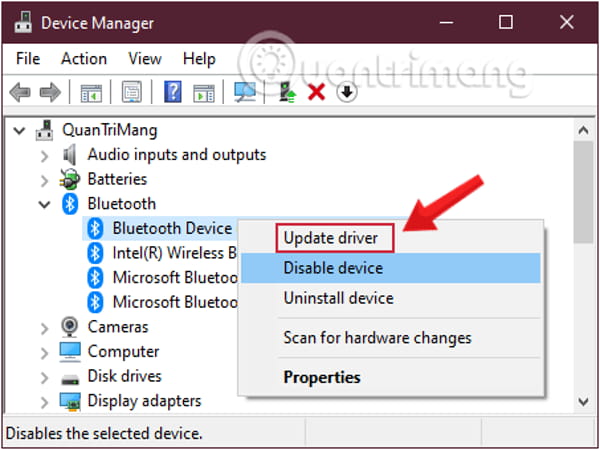Open Properties from the context menu
The height and width of the screenshot is (450, 600).
390,377
